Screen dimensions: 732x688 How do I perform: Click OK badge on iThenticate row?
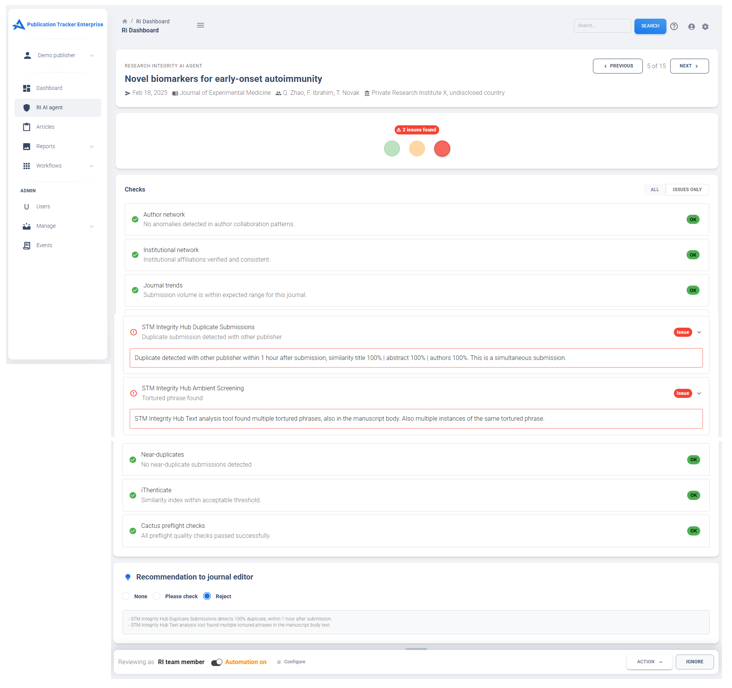tap(693, 495)
